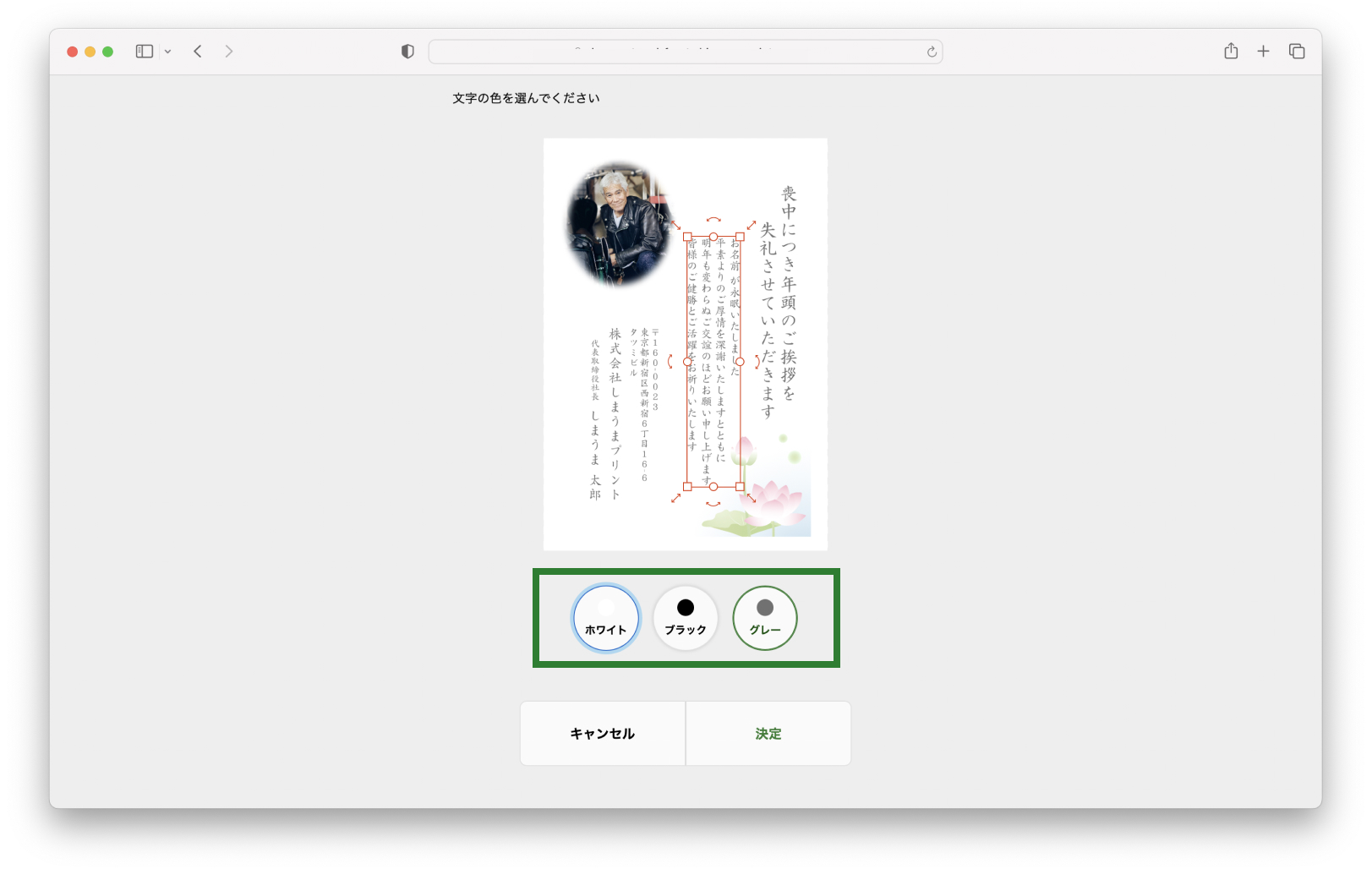Screen dimensions: 1372x869
Task: Expand the sidebar dropdown chevron
Action: (168, 52)
